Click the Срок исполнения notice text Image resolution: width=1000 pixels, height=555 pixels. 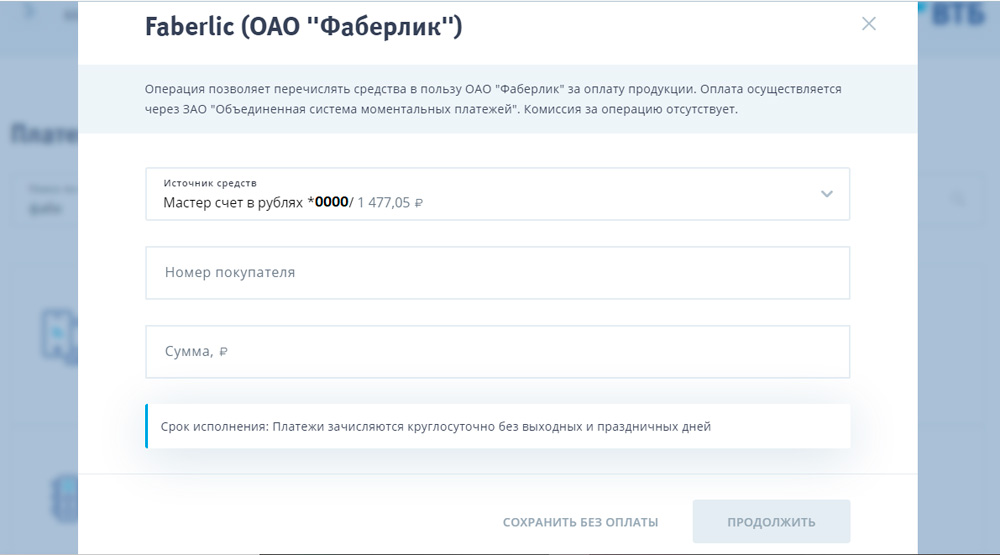pos(436,426)
